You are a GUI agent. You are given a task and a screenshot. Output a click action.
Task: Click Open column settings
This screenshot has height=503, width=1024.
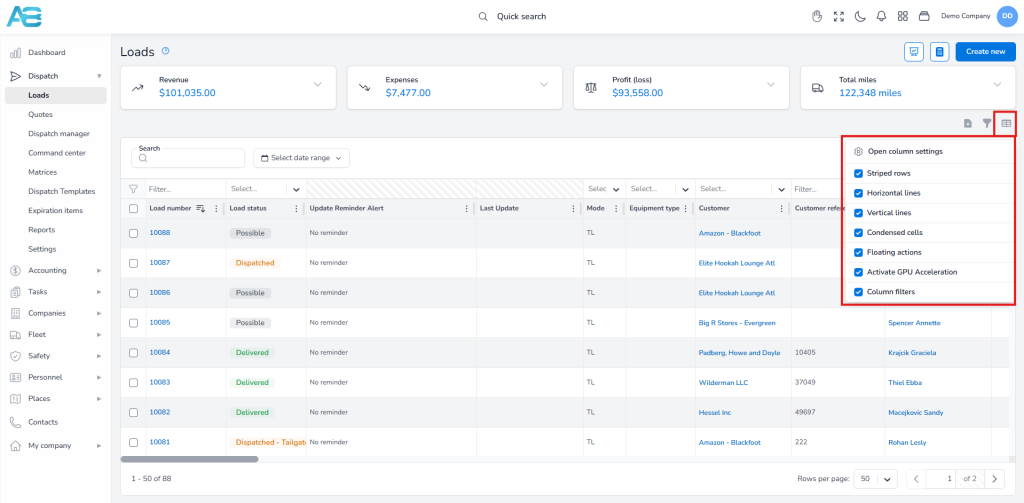904,152
